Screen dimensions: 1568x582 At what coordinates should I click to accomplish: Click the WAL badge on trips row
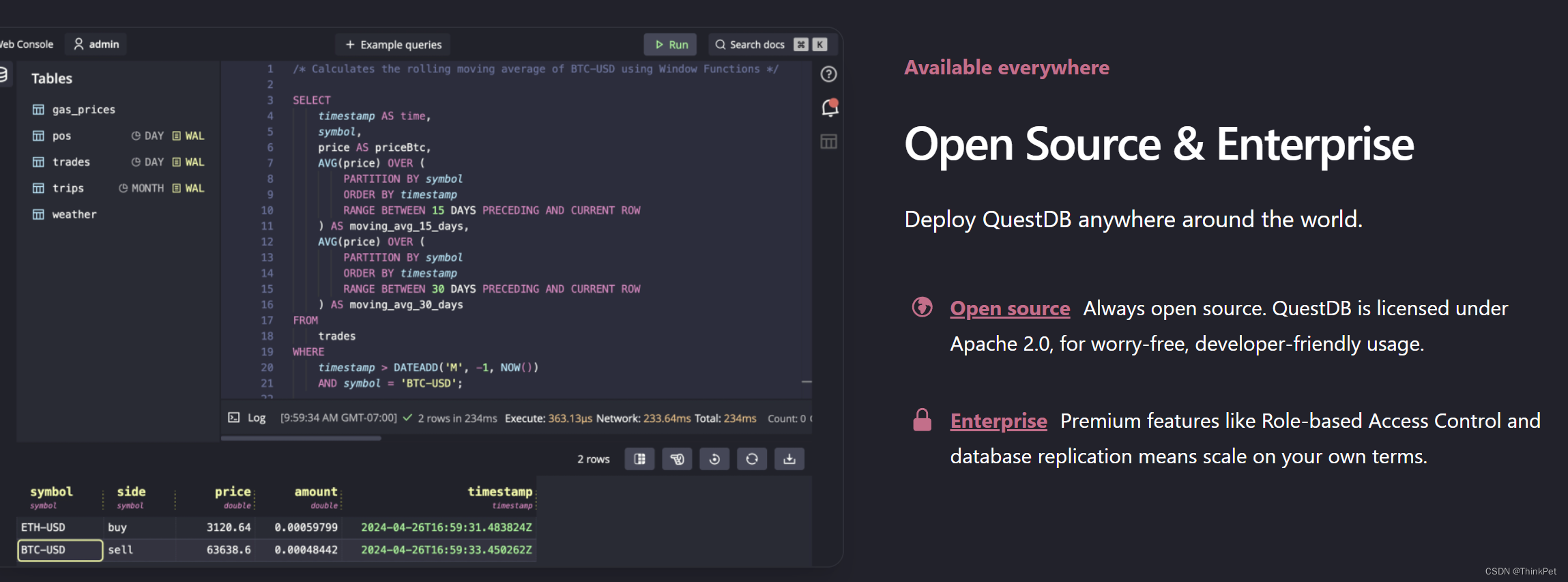click(188, 188)
